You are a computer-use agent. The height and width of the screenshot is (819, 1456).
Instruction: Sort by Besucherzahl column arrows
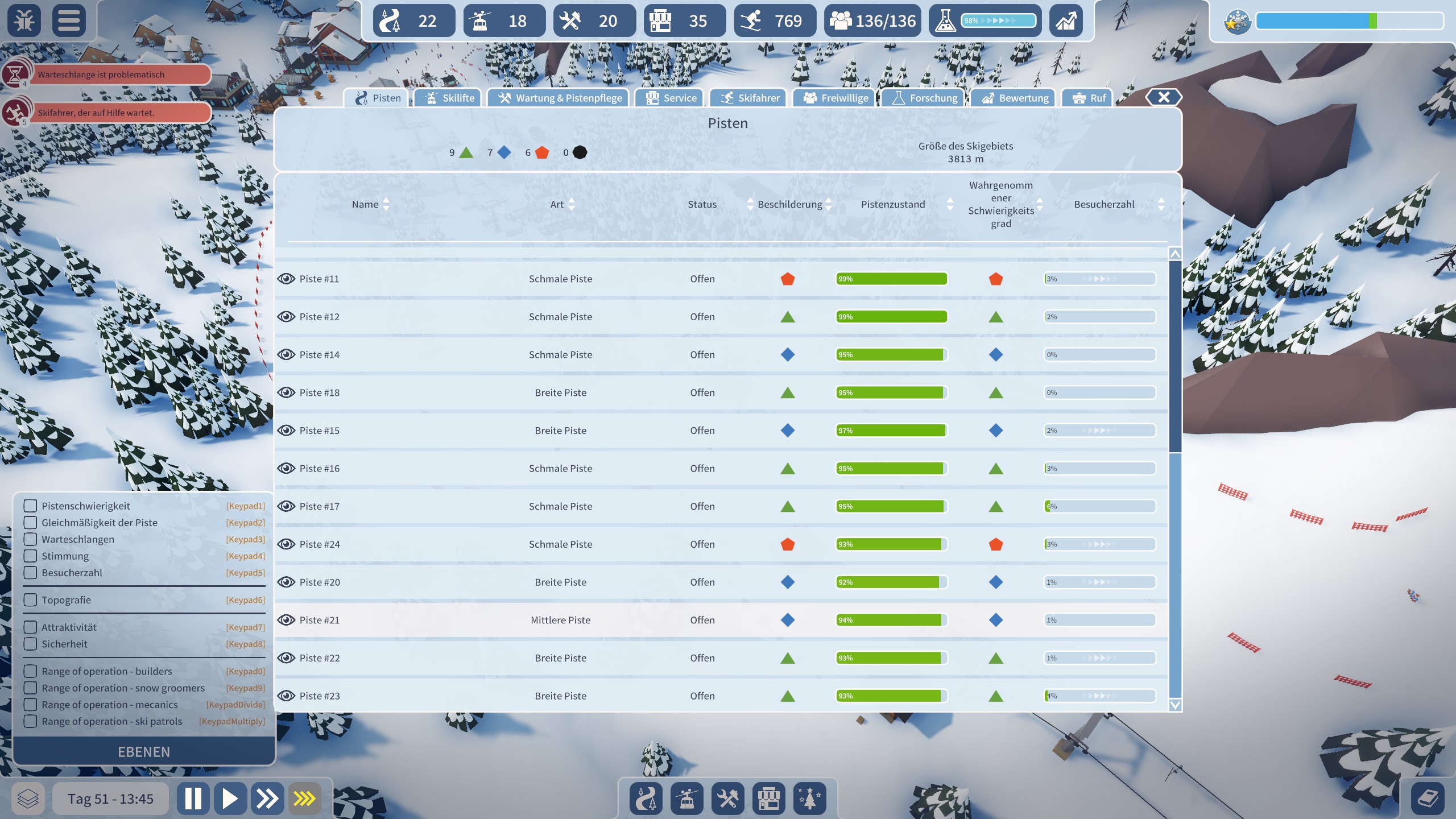pyautogui.click(x=1161, y=204)
